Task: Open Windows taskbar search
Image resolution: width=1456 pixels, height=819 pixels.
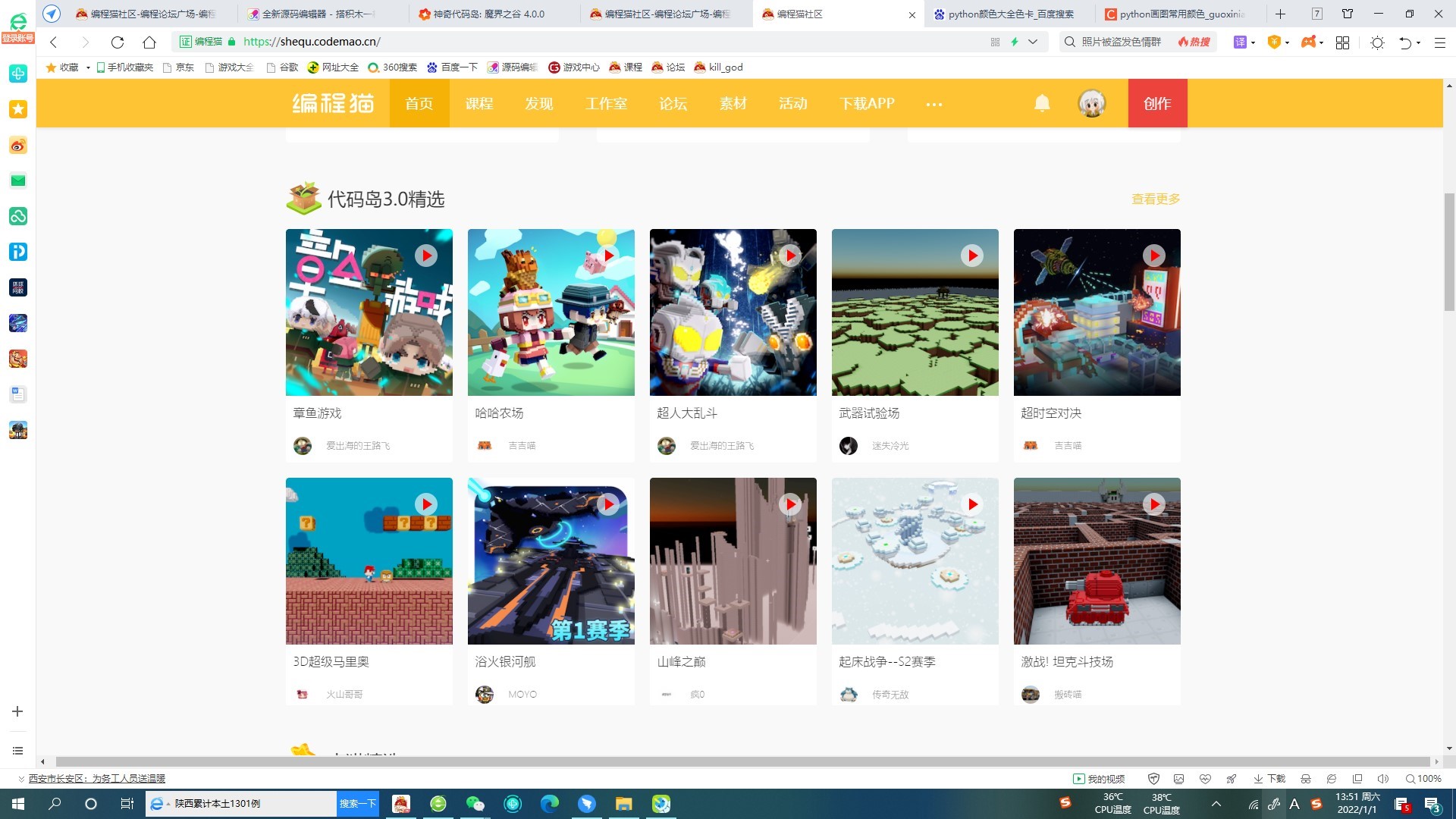Action: (x=55, y=804)
